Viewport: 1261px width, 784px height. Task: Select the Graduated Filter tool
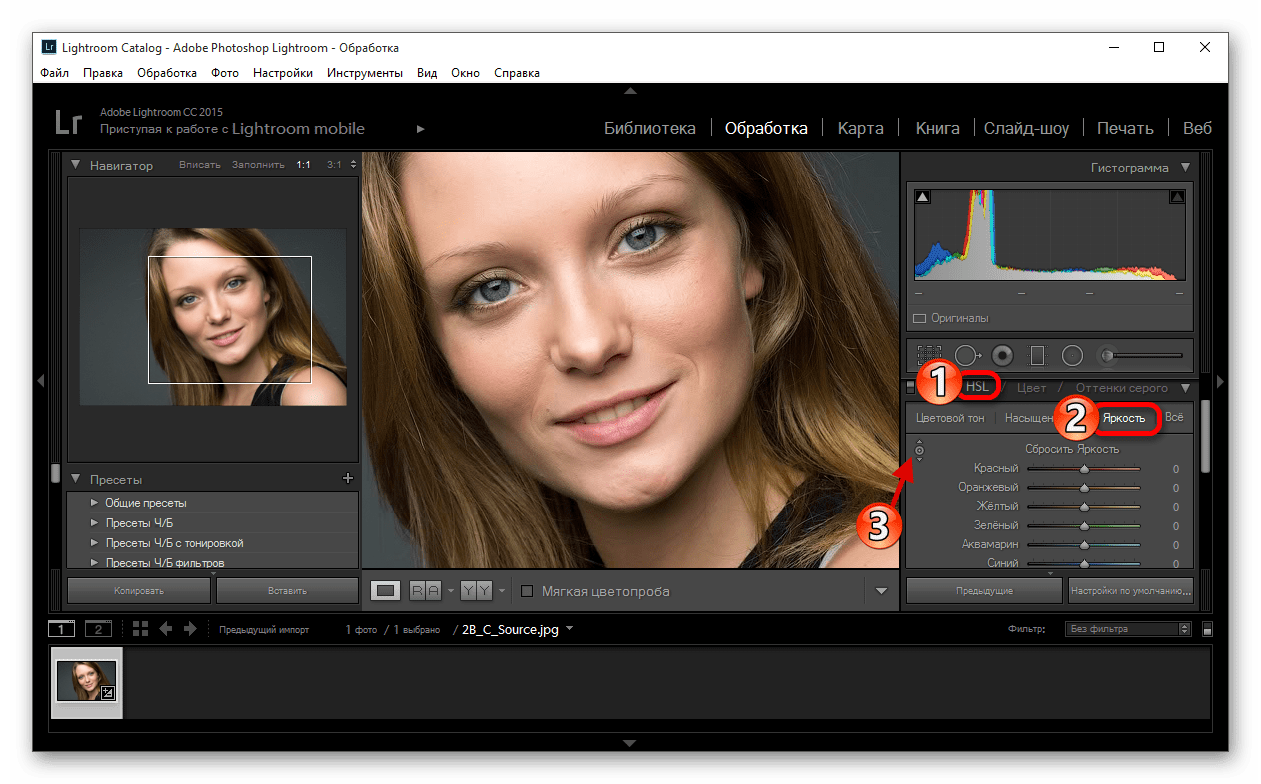[1037, 355]
